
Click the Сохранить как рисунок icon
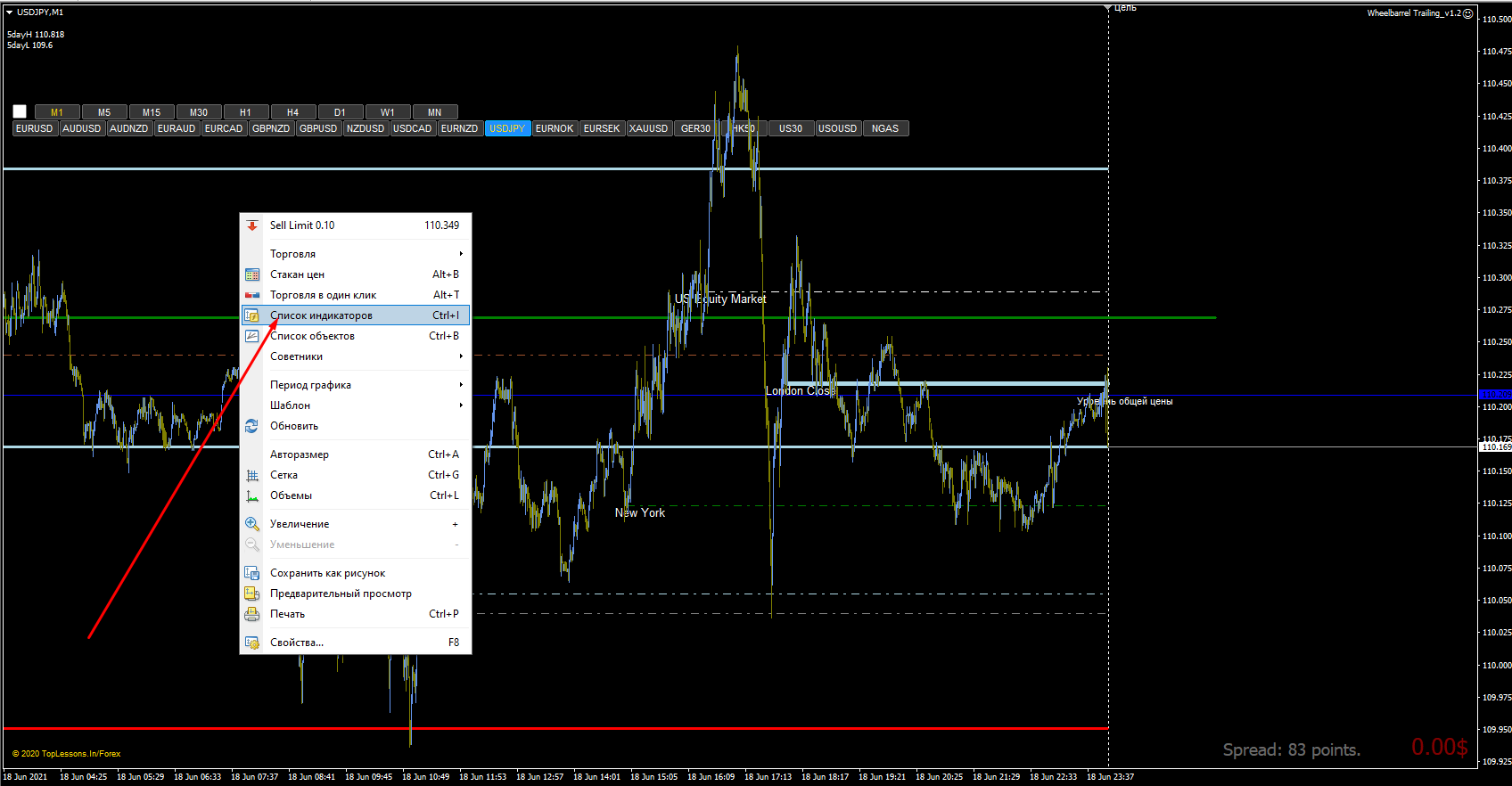tap(252, 573)
